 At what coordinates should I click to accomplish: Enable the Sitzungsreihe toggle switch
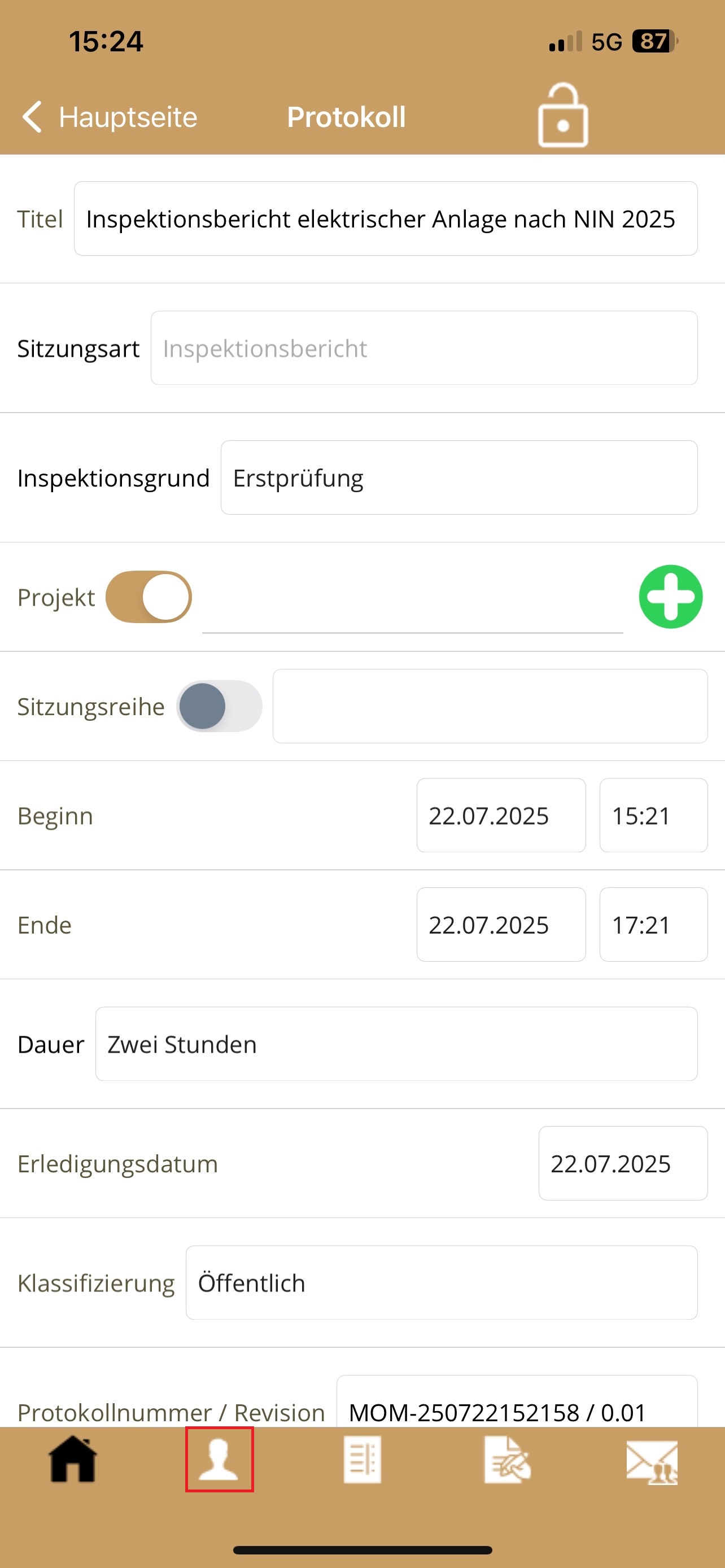point(219,706)
